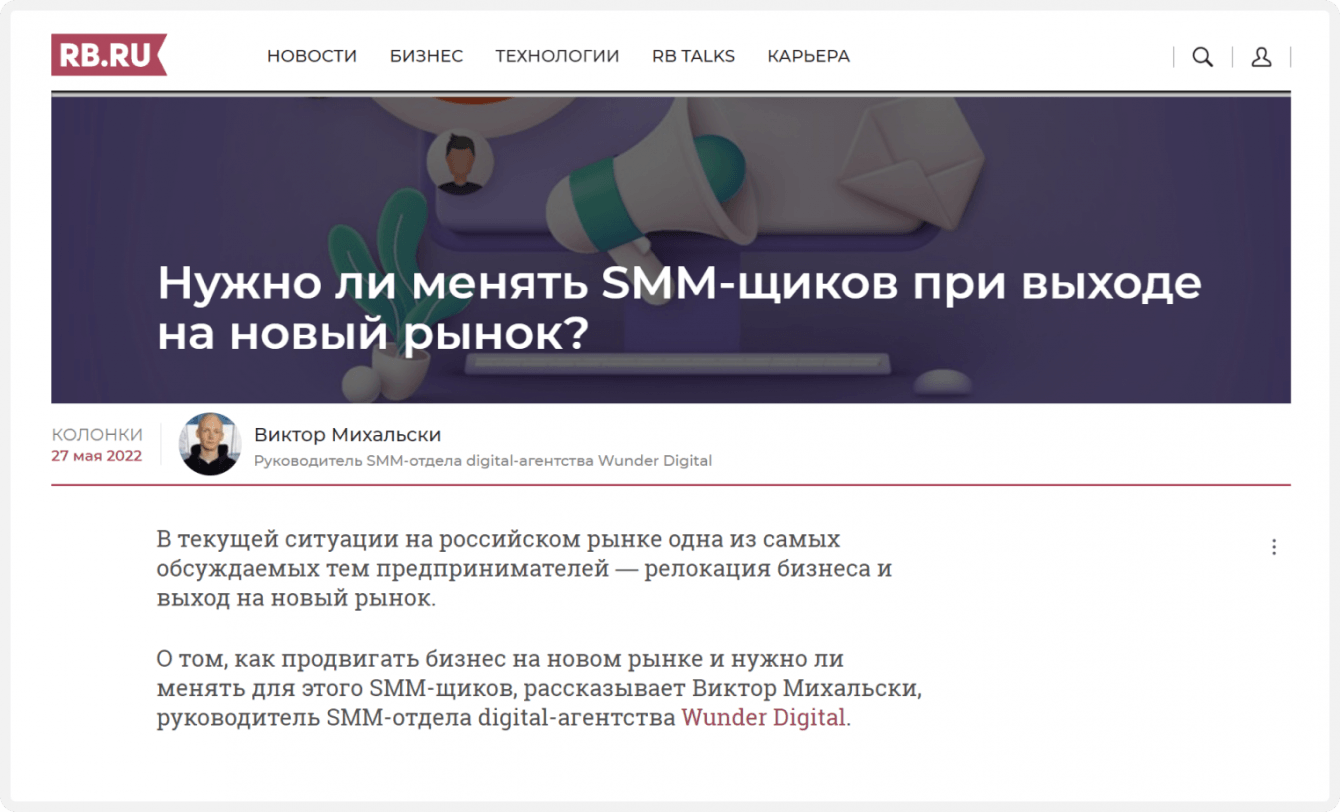Viewport: 1340px width, 812px height.
Task: Open the Технологии menu item
Action: (x=557, y=56)
